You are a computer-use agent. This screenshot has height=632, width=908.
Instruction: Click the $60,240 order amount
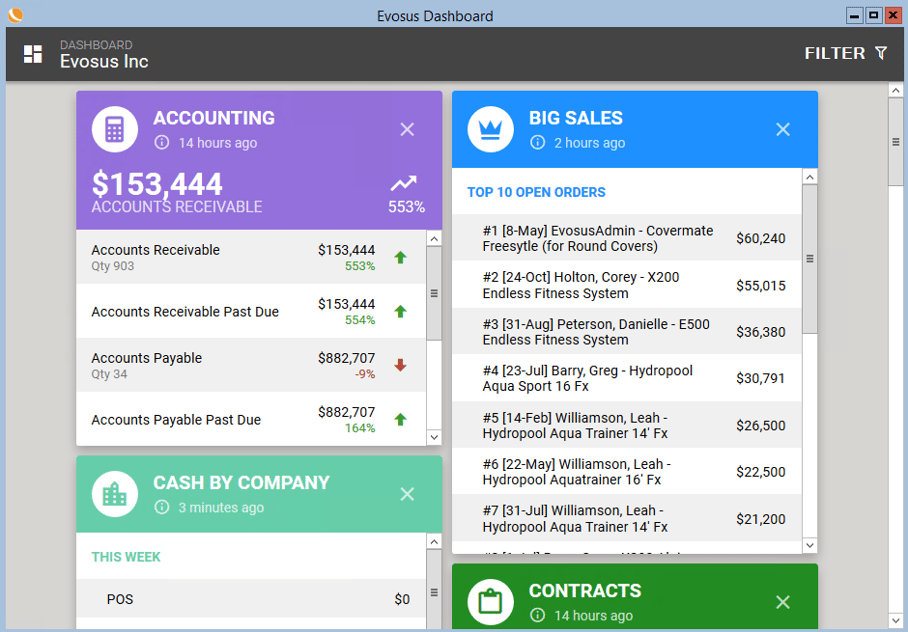tap(761, 238)
